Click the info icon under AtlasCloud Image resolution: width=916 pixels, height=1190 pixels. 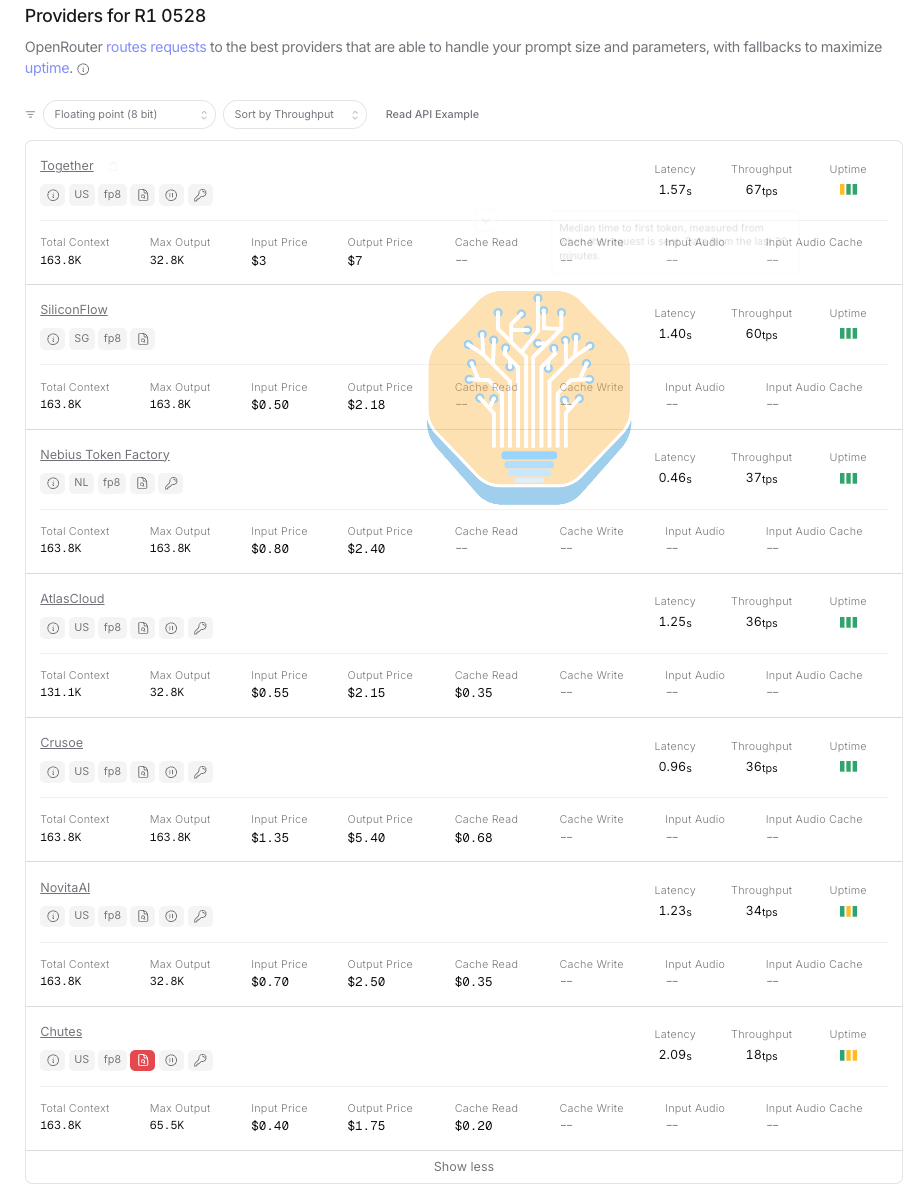click(53, 628)
